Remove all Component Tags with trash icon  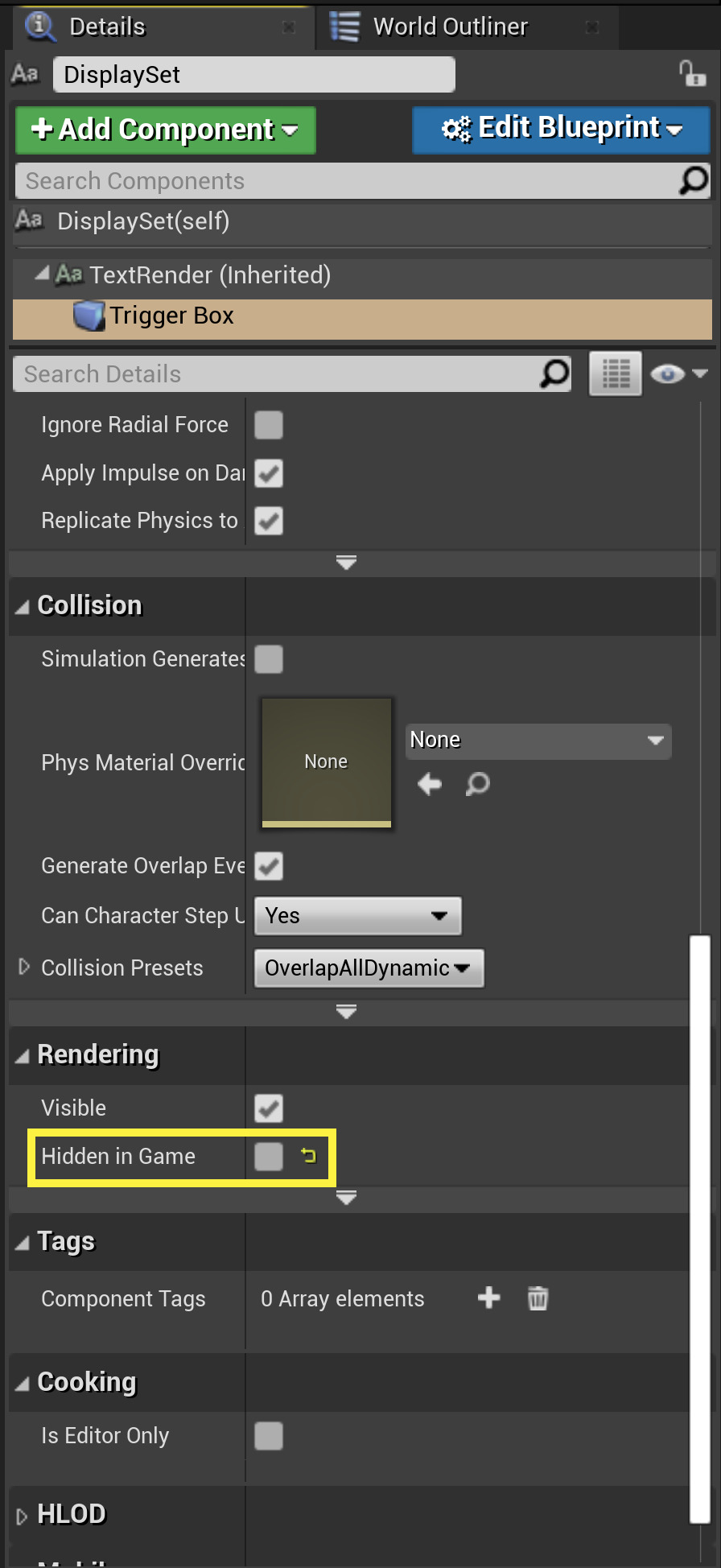538,1298
